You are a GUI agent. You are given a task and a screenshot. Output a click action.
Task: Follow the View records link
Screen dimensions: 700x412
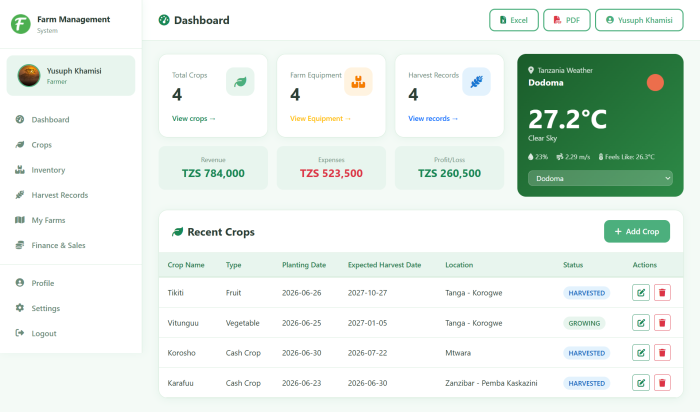(433, 118)
